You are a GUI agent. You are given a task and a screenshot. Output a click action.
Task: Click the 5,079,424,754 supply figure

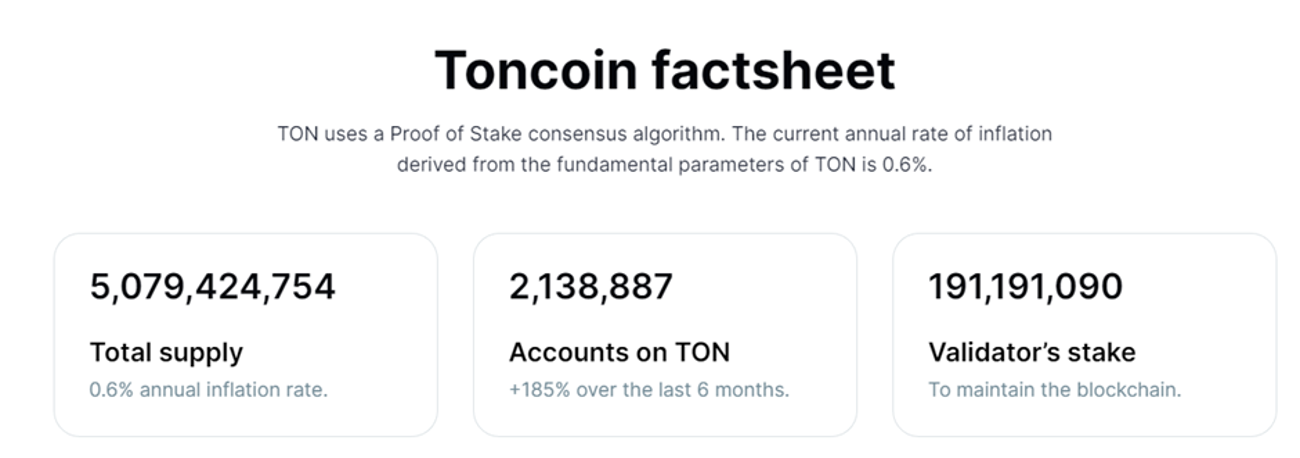(213, 288)
